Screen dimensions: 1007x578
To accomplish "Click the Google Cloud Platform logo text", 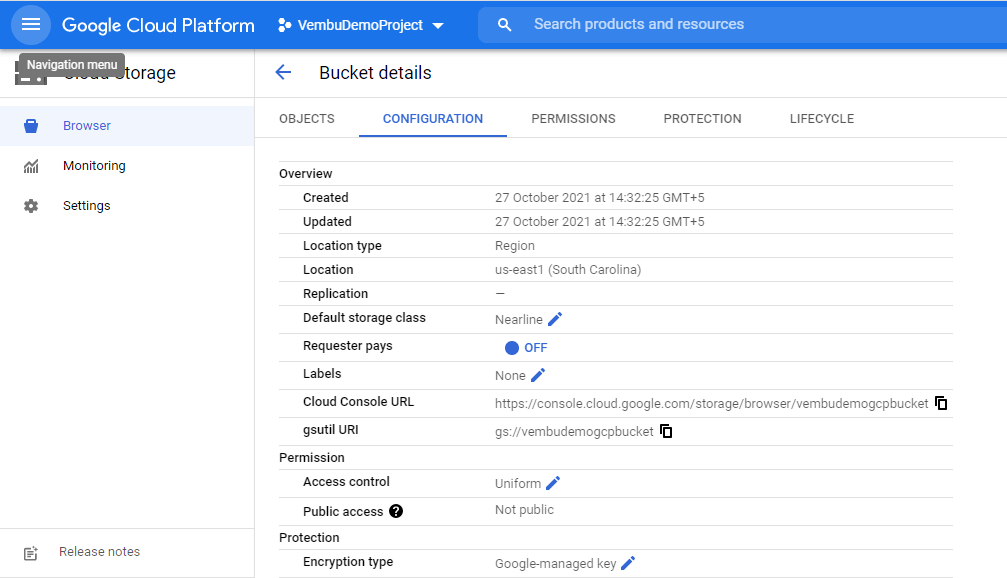I will [158, 25].
